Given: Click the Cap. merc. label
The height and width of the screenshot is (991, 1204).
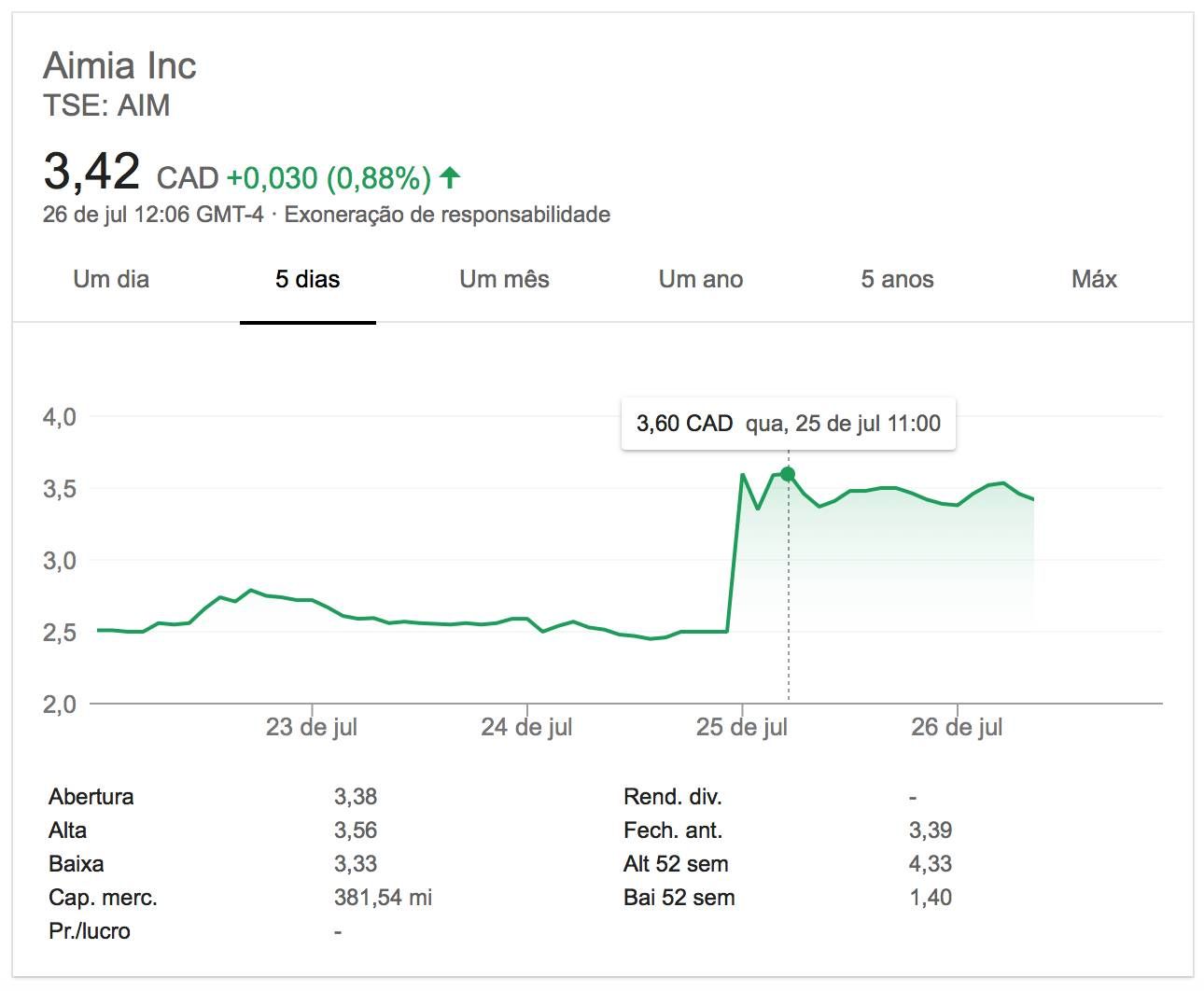Looking at the screenshot, I should click(103, 898).
